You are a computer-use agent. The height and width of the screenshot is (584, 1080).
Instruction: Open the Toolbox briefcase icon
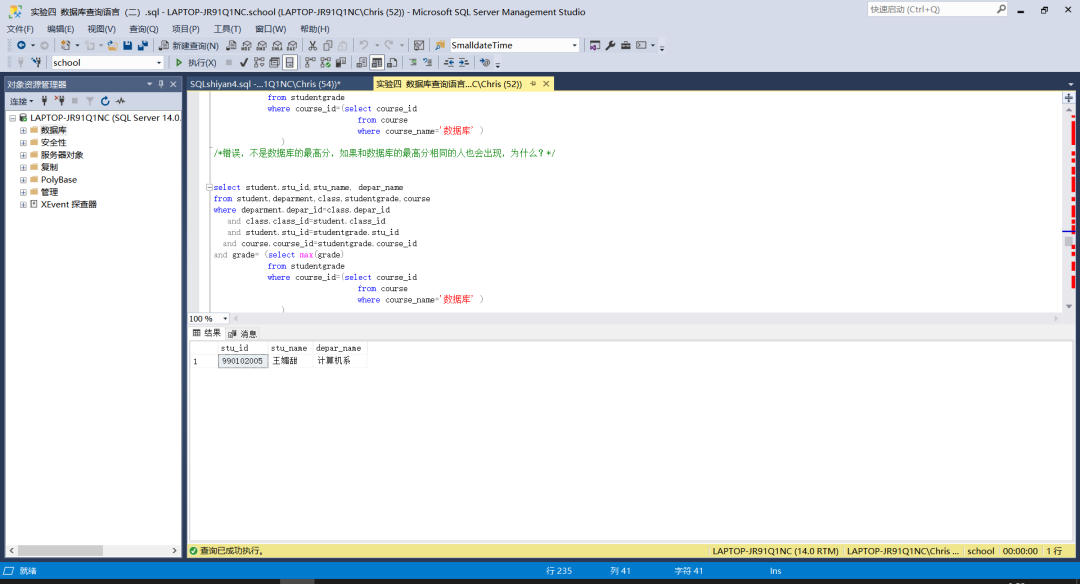coord(625,45)
